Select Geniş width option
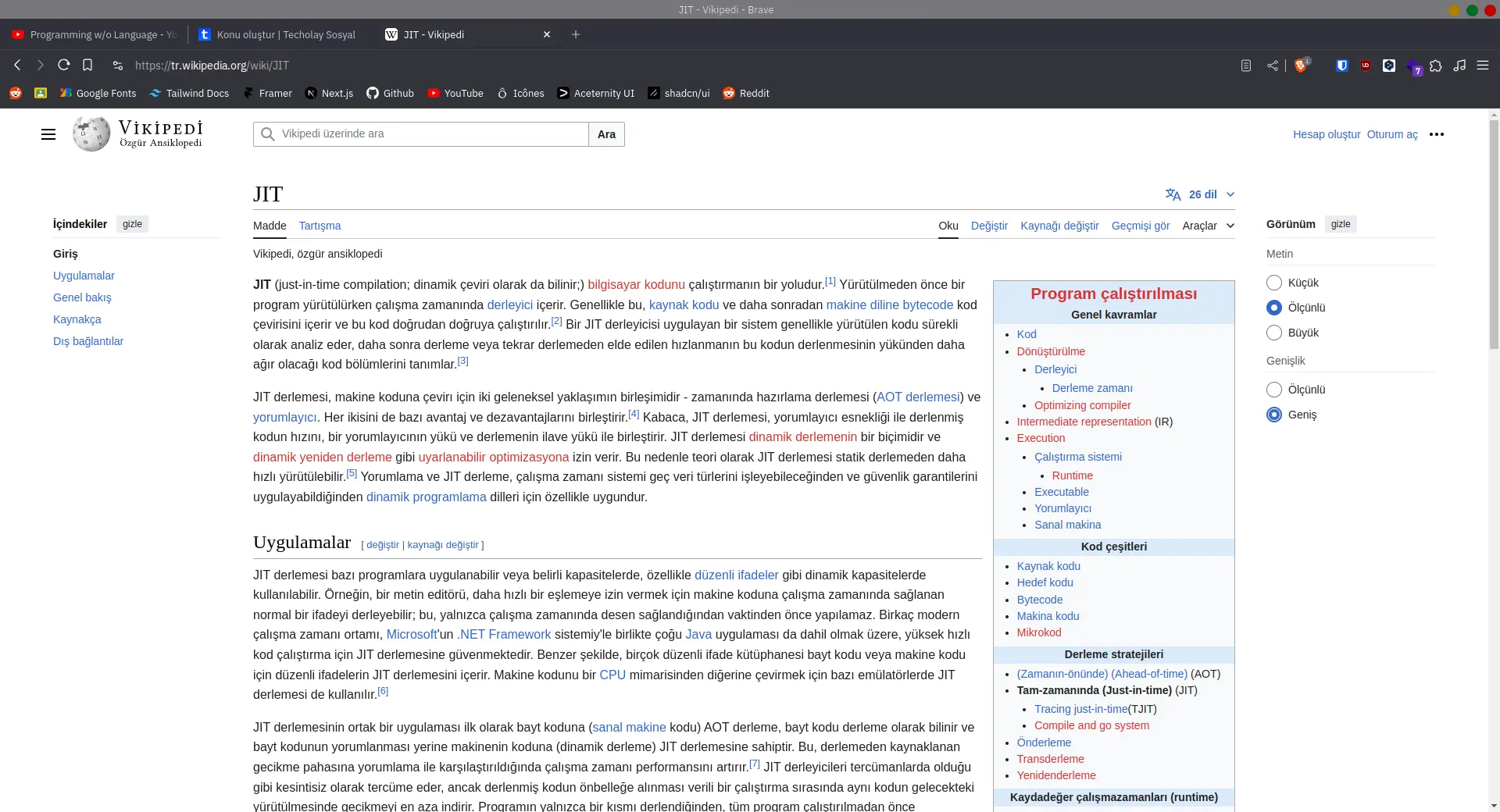Screen dimensions: 1500x812 pyautogui.click(x=1274, y=415)
